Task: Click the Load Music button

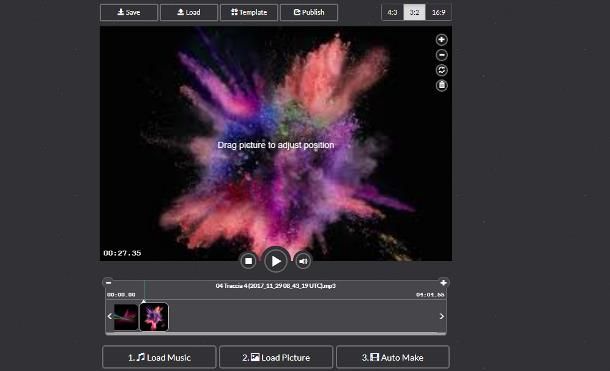Action: pyautogui.click(x=159, y=357)
